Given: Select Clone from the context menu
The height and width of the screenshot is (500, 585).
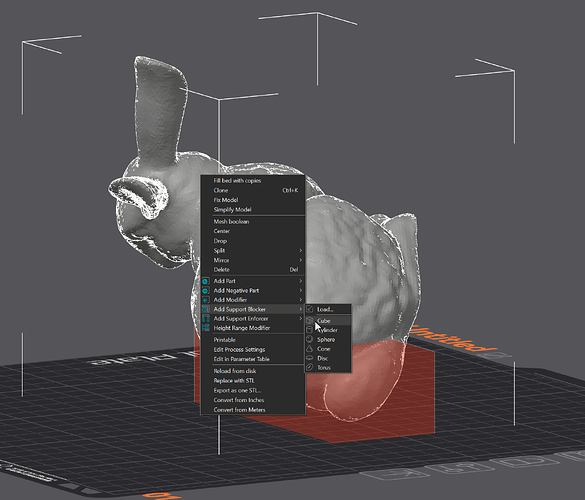Looking at the screenshot, I should pyautogui.click(x=253, y=190).
